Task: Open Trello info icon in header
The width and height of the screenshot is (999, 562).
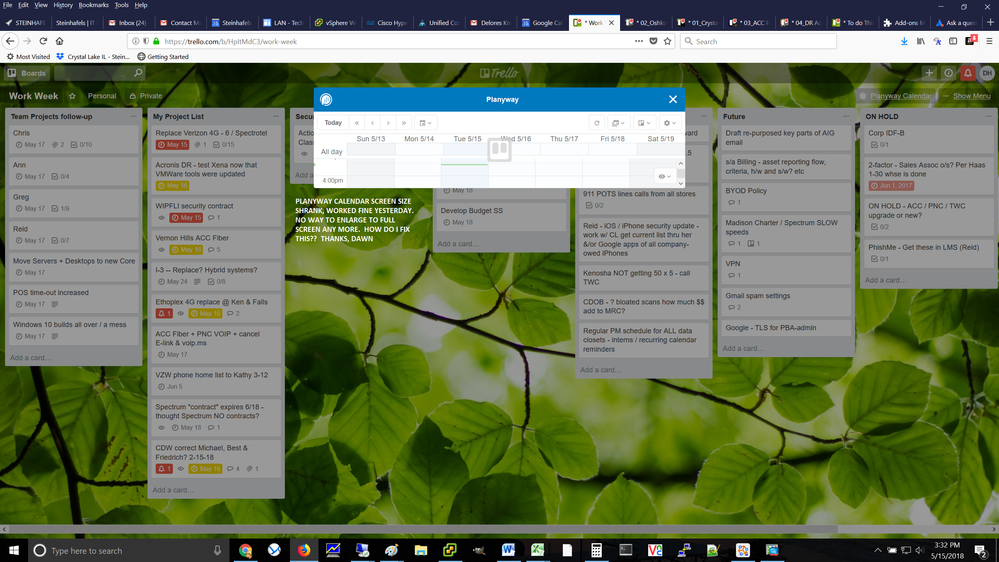Action: click(x=948, y=73)
